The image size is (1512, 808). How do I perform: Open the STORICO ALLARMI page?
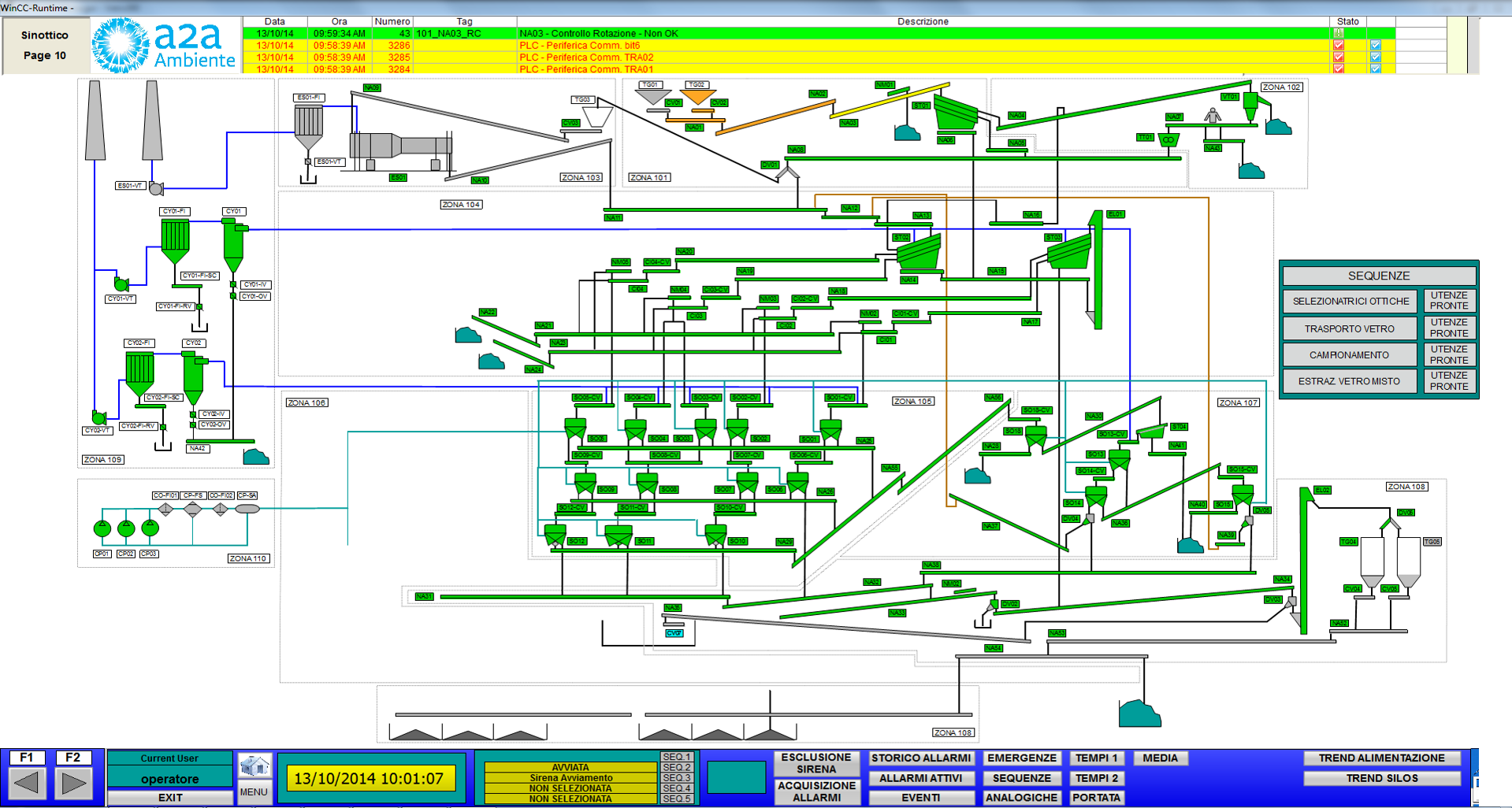(920, 758)
